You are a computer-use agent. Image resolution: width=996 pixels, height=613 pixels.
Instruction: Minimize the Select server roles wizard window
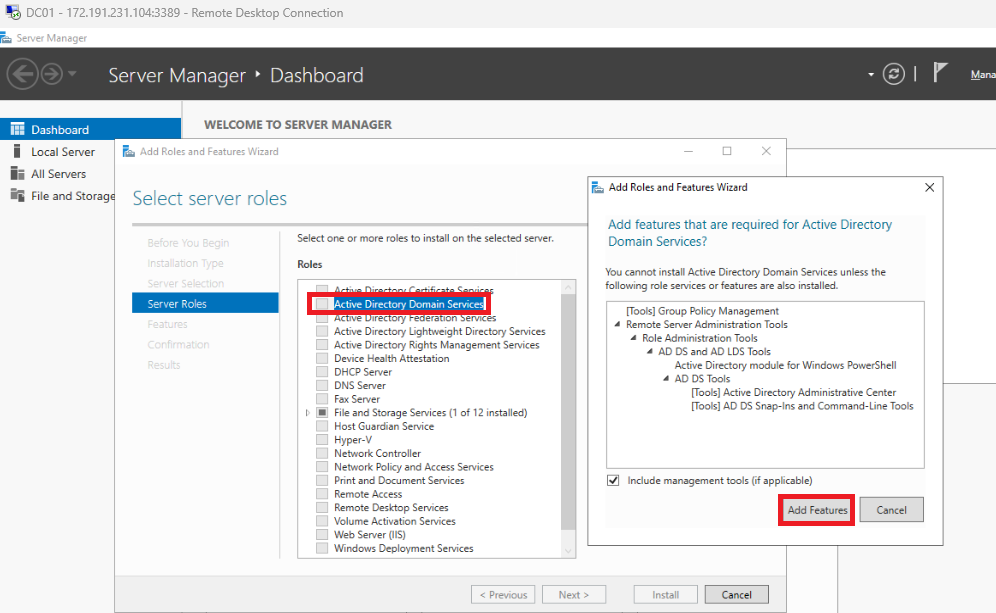[x=688, y=151]
